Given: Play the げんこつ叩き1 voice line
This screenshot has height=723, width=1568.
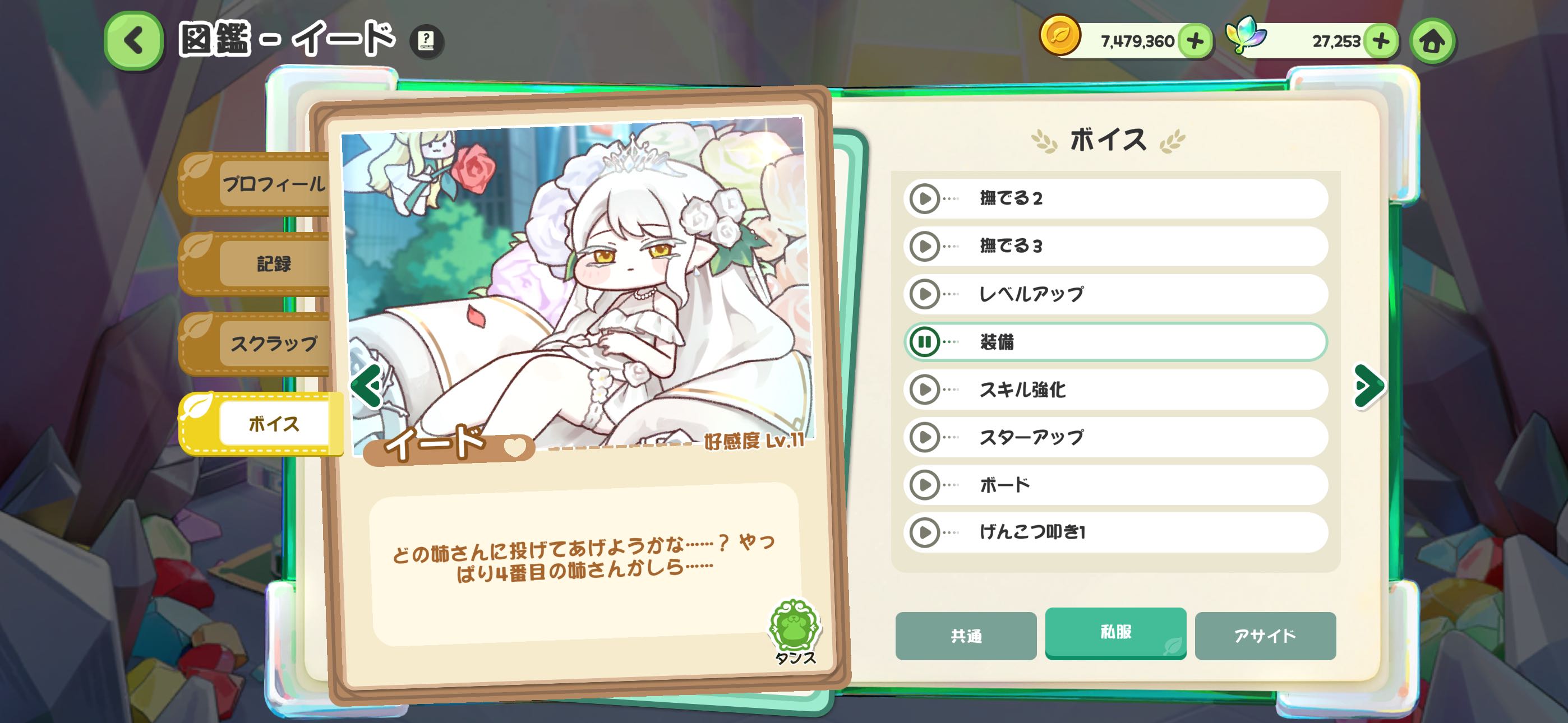Looking at the screenshot, I should coord(924,532).
